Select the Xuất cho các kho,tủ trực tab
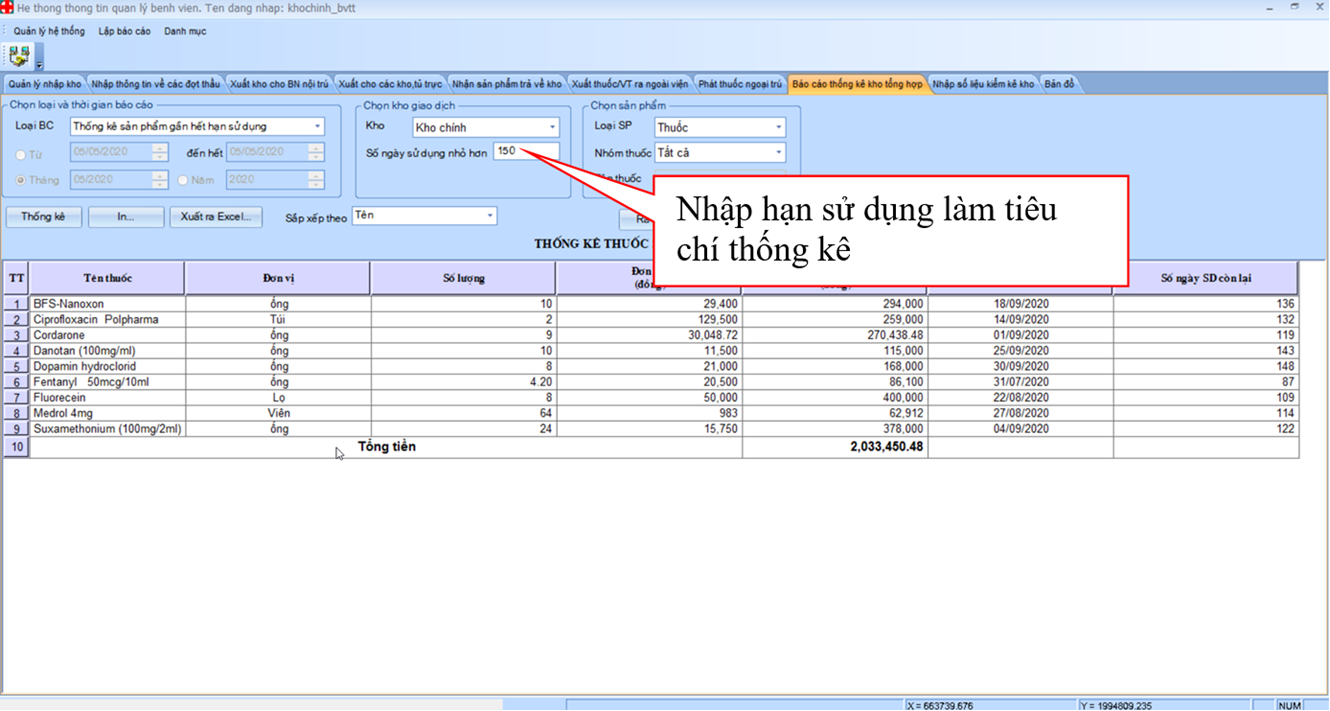1330x711 pixels. pos(390,84)
